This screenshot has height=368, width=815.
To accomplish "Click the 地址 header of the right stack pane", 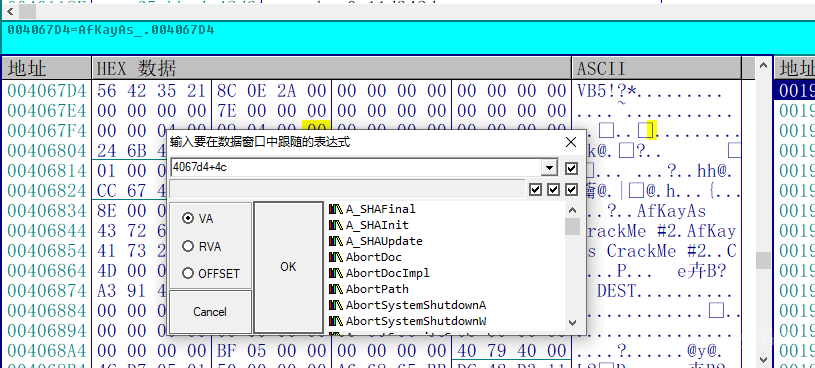I will click(x=795, y=68).
